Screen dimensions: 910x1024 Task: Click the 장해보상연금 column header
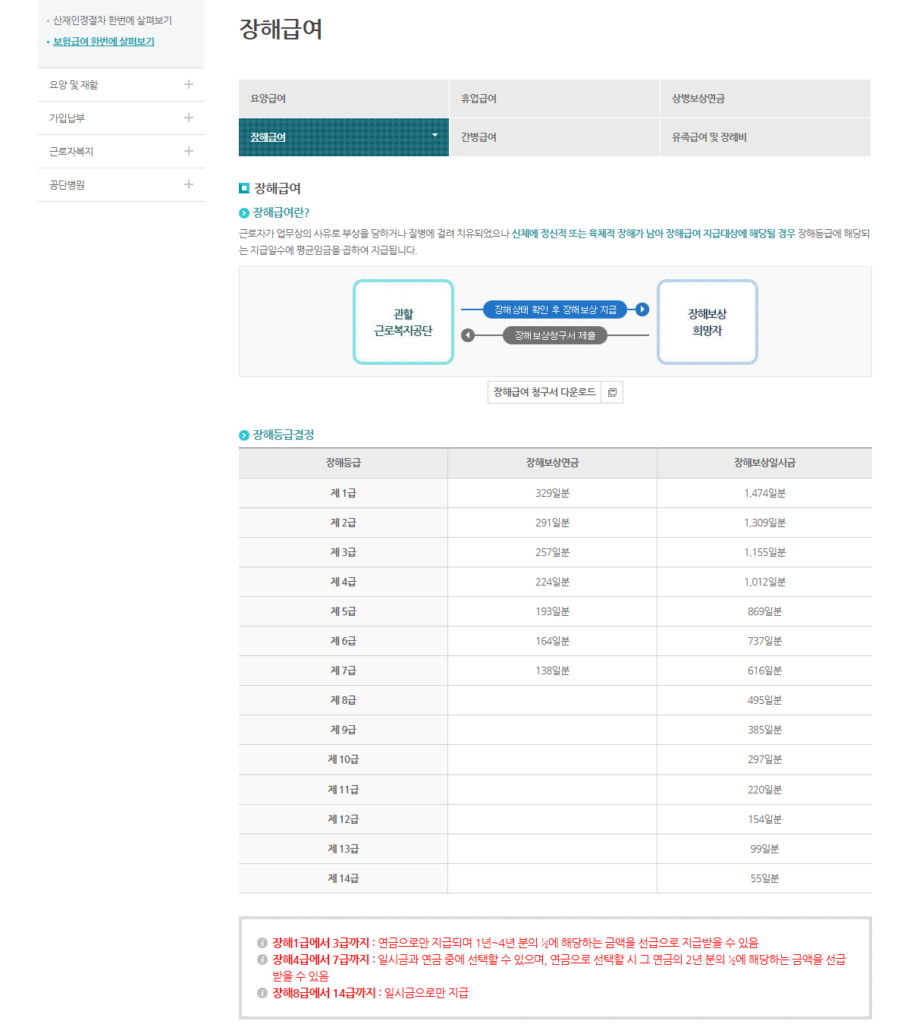(553, 463)
